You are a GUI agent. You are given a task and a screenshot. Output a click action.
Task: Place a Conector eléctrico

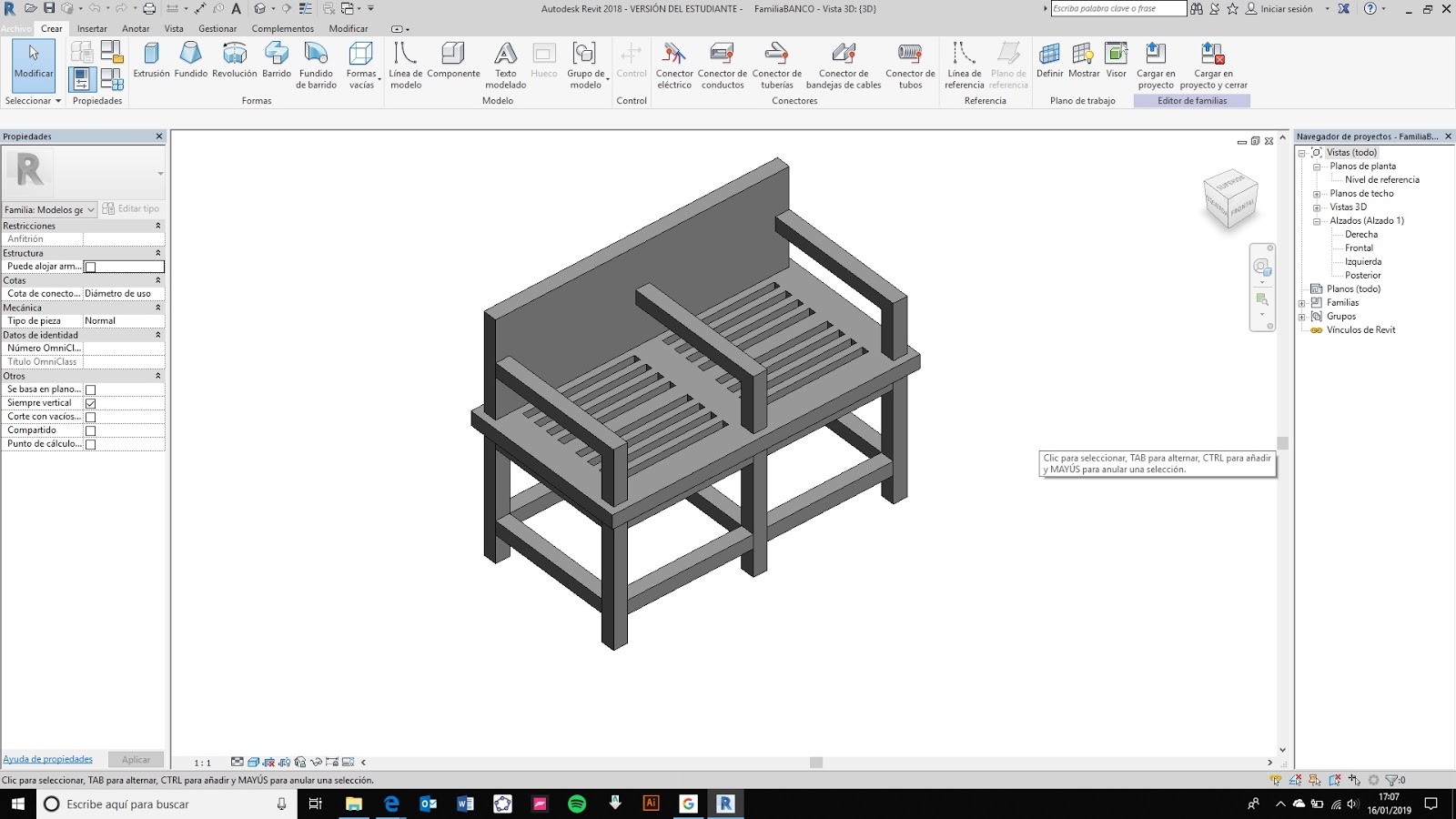pyautogui.click(x=674, y=64)
